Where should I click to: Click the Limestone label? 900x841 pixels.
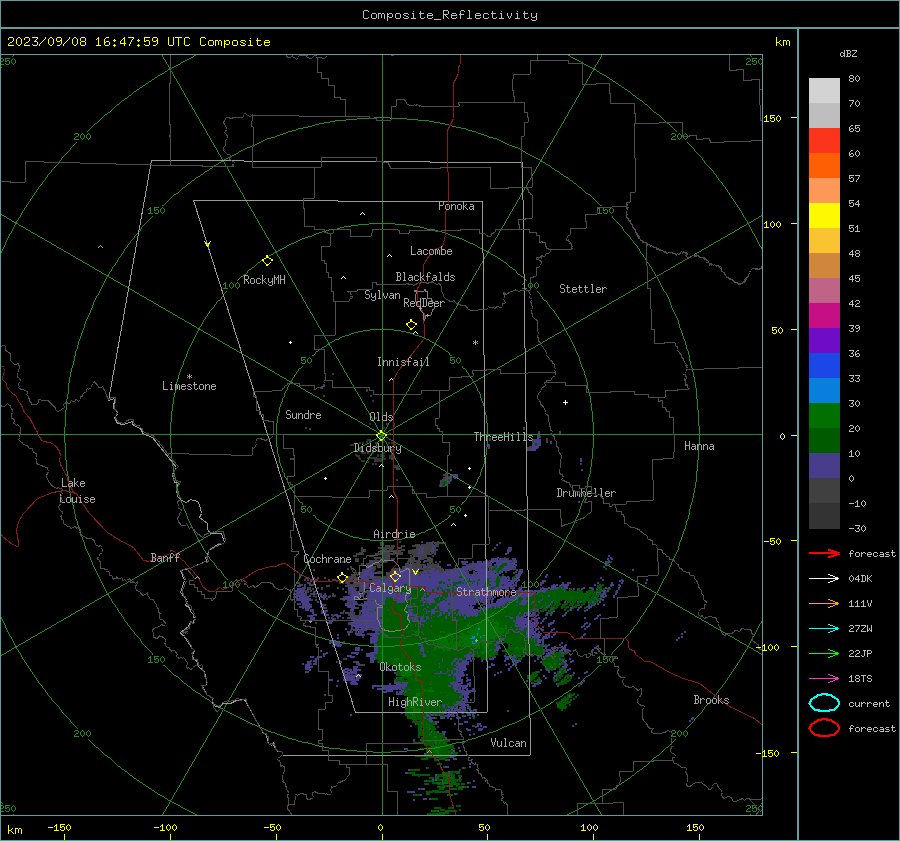pyautogui.click(x=189, y=386)
